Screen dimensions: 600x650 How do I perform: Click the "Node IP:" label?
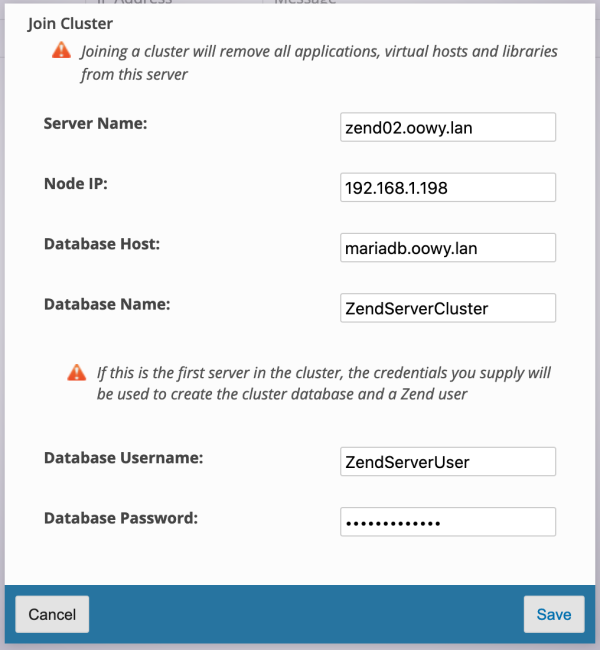[75, 184]
